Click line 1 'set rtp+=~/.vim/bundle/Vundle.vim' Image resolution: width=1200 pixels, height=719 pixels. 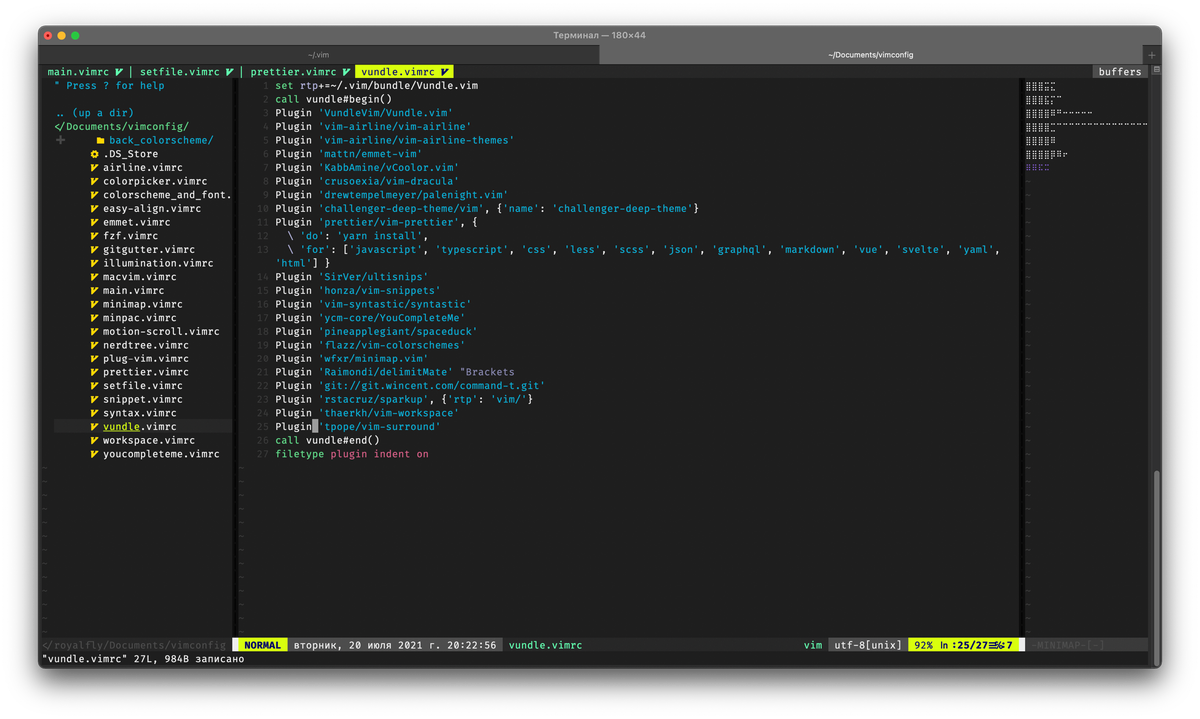pyautogui.click(x=377, y=86)
